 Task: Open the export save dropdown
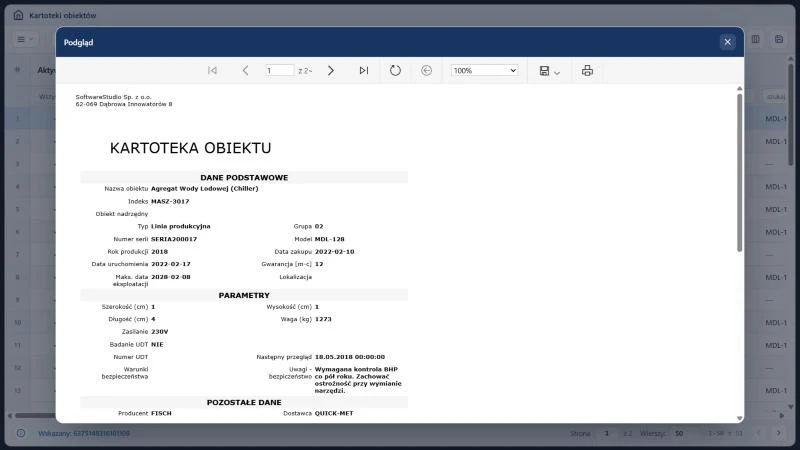click(549, 71)
